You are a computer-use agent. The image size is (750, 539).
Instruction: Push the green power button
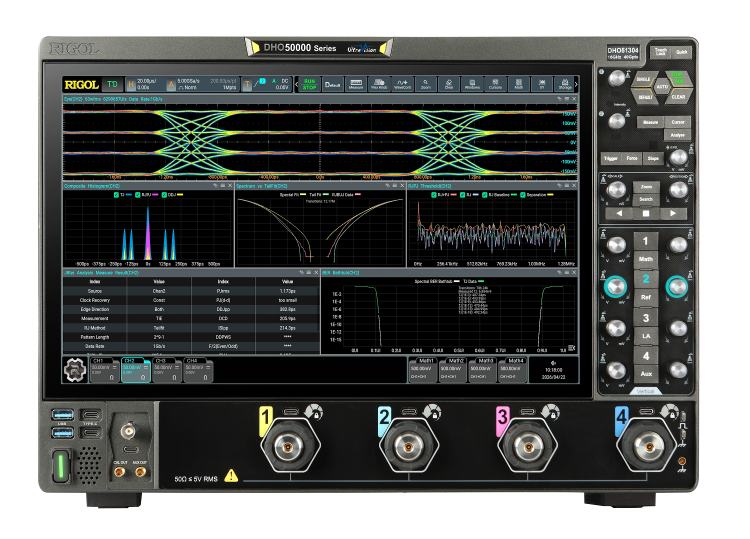pos(61,466)
